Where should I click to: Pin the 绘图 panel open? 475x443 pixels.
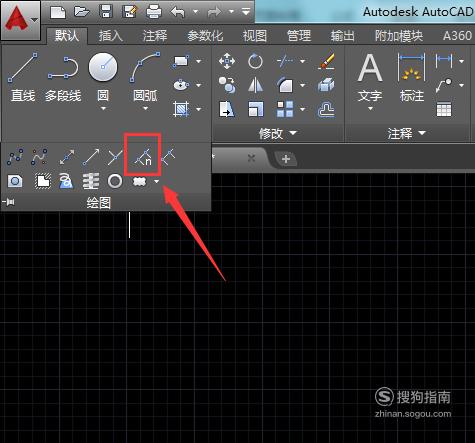8,202
